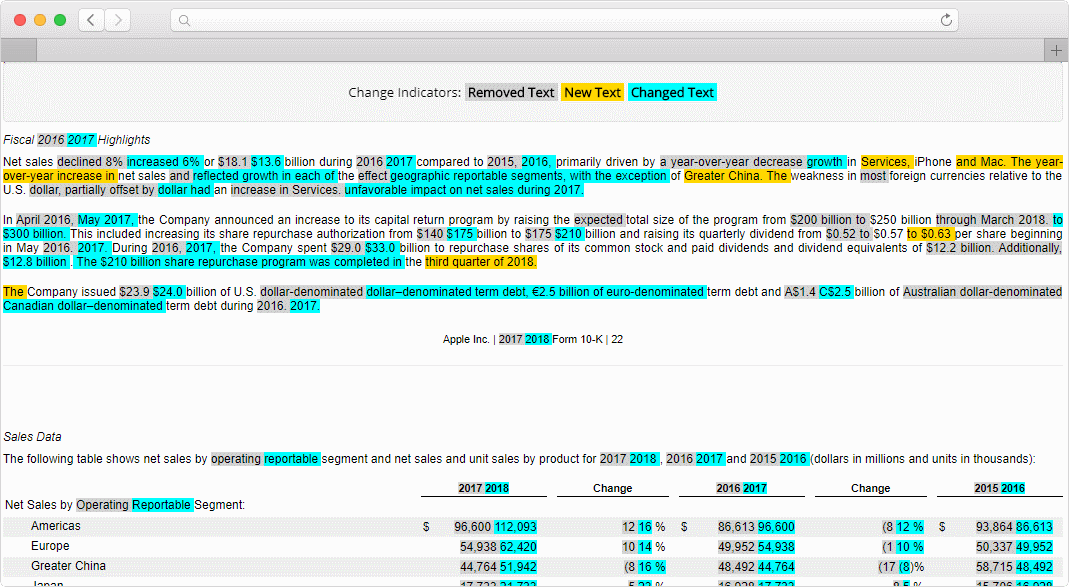This screenshot has height=587, width=1069.
Task: Click the Americas 2016 2017 value '96,600'
Action: coord(776,527)
